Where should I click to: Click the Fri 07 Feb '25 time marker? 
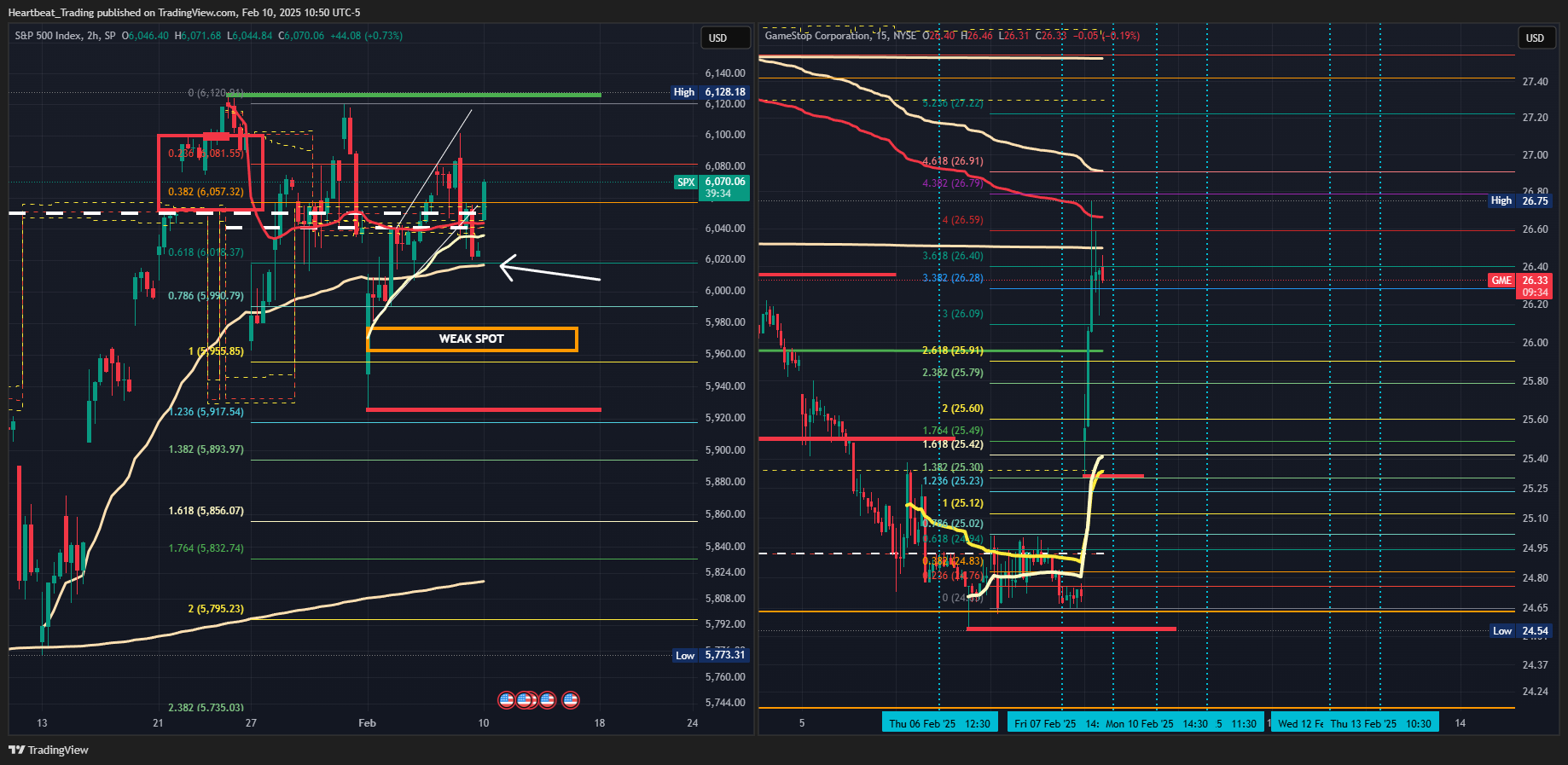[x=1054, y=723]
